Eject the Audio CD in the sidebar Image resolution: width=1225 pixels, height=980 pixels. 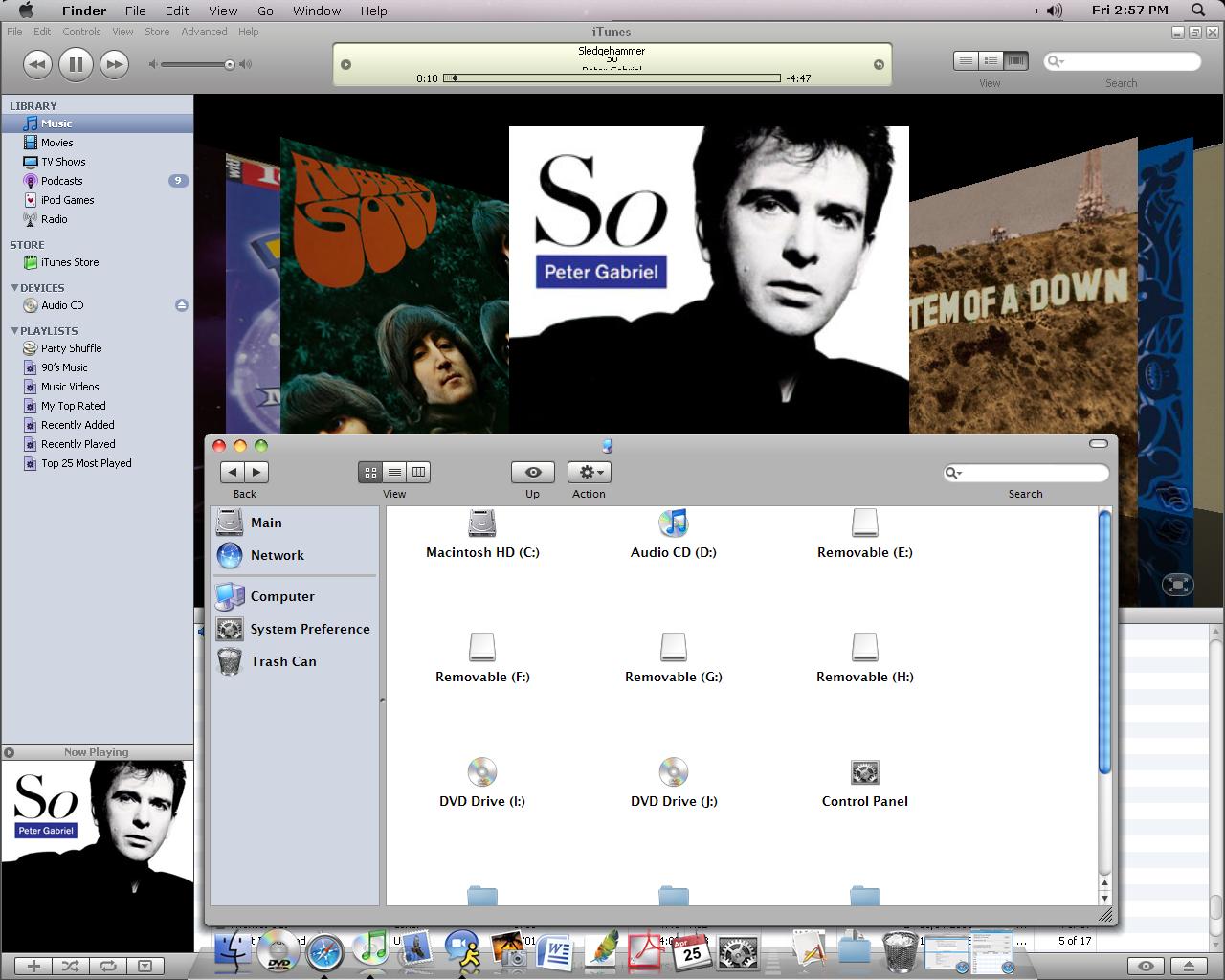pos(182,305)
